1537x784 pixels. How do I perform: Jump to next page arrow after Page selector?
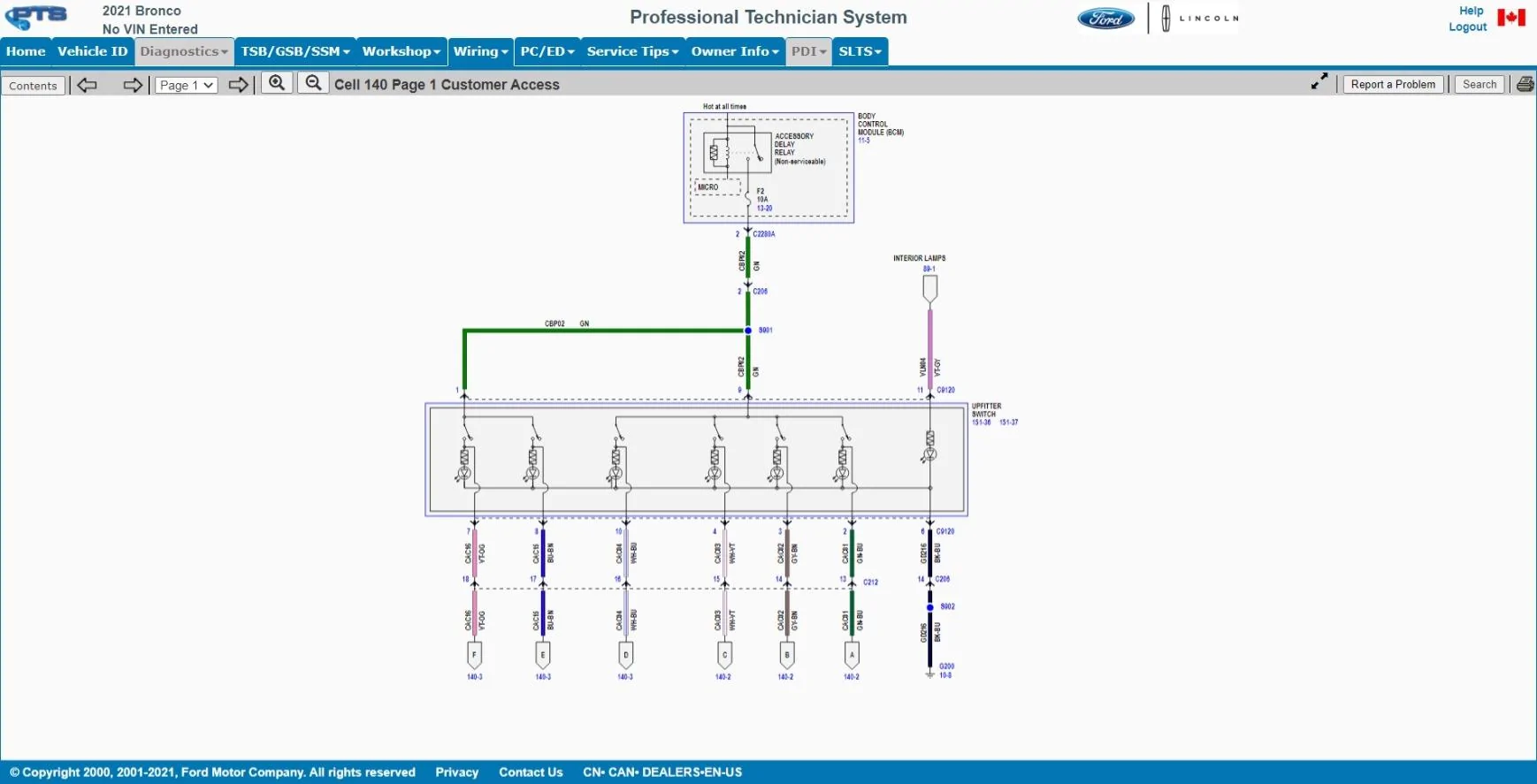(239, 85)
